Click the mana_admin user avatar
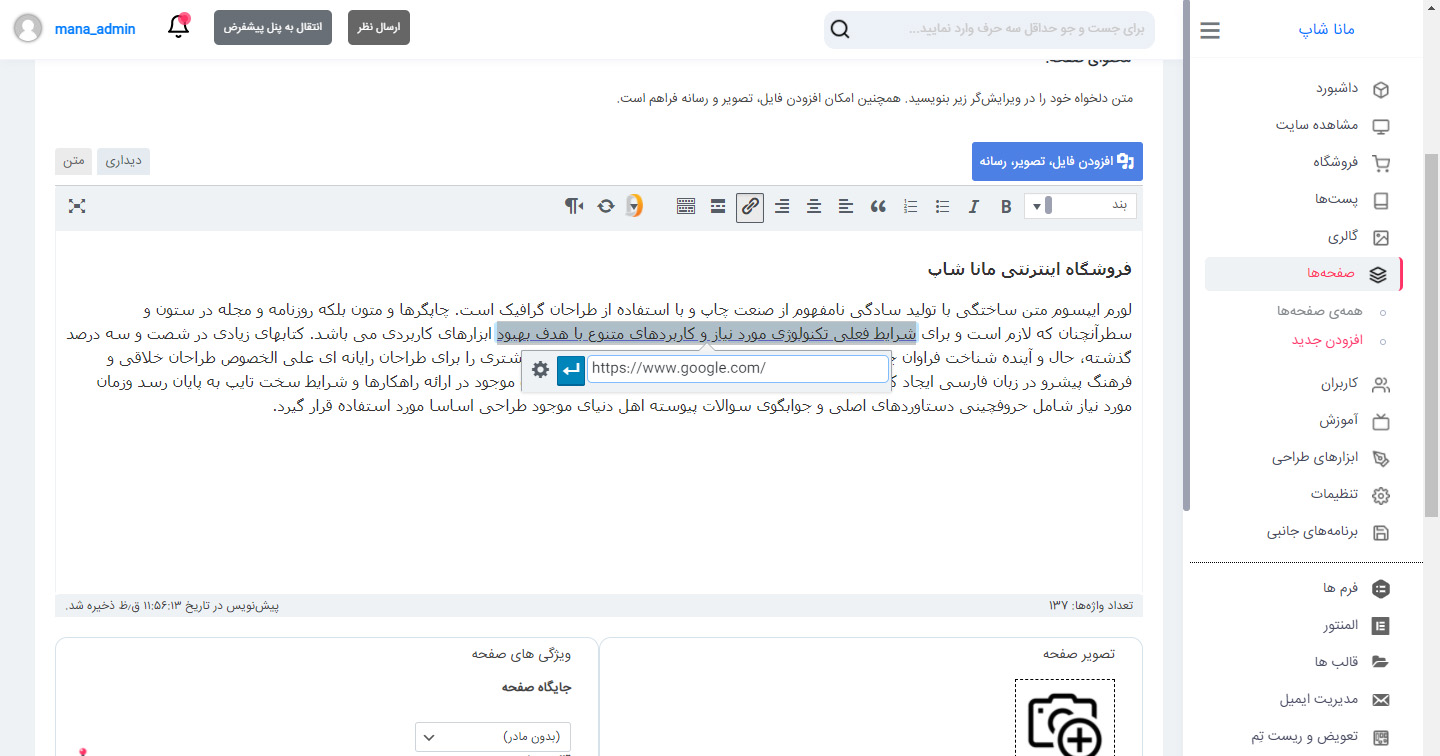Image resolution: width=1440 pixels, height=756 pixels. pos(28,28)
